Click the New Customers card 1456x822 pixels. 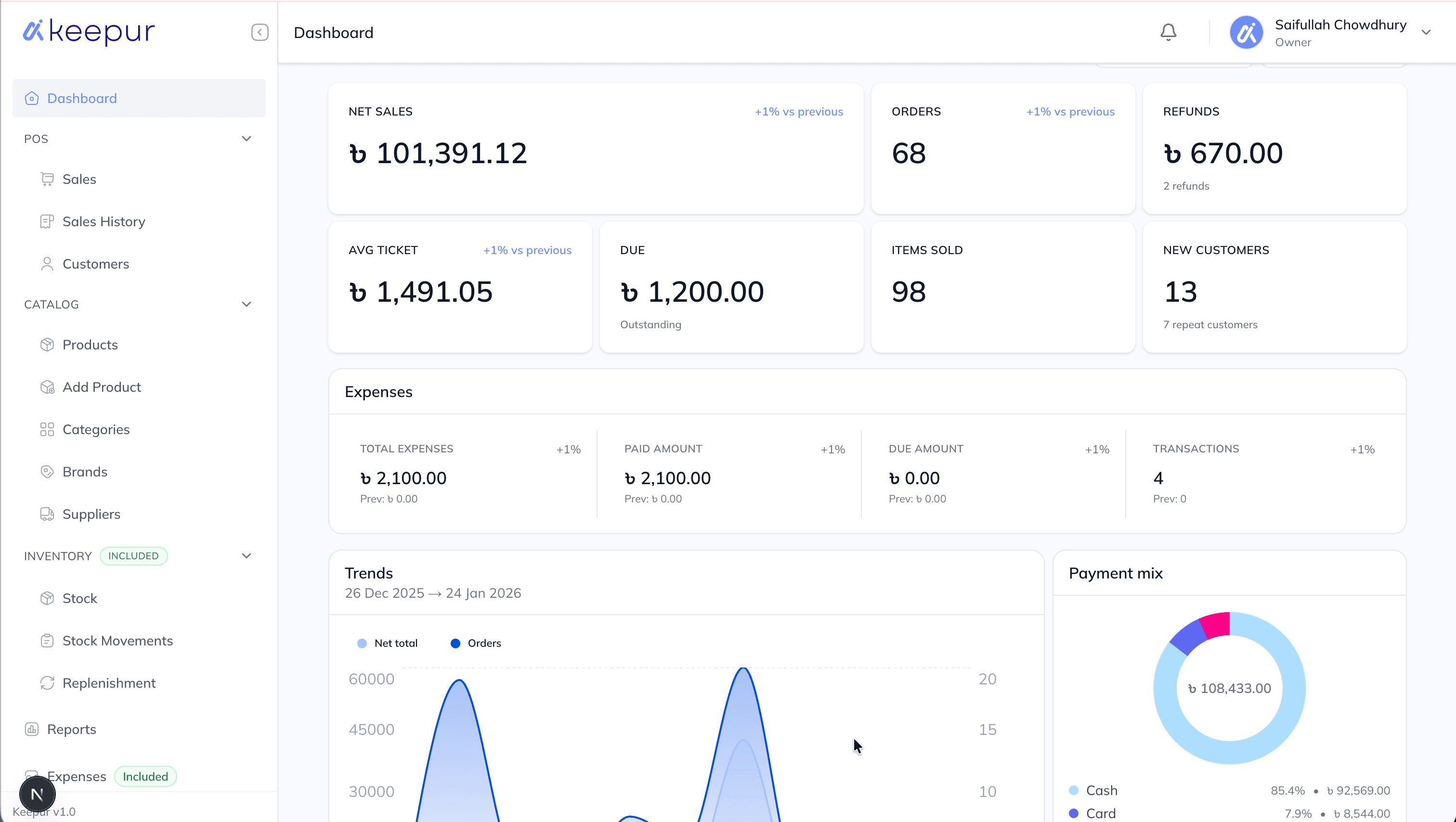click(x=1274, y=287)
